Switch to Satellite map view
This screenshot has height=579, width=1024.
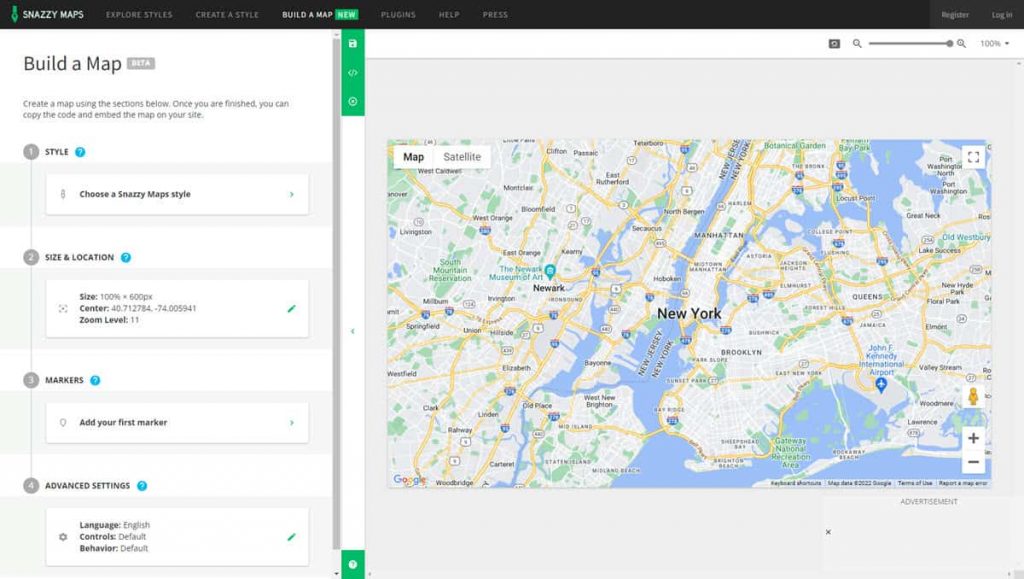tap(462, 157)
